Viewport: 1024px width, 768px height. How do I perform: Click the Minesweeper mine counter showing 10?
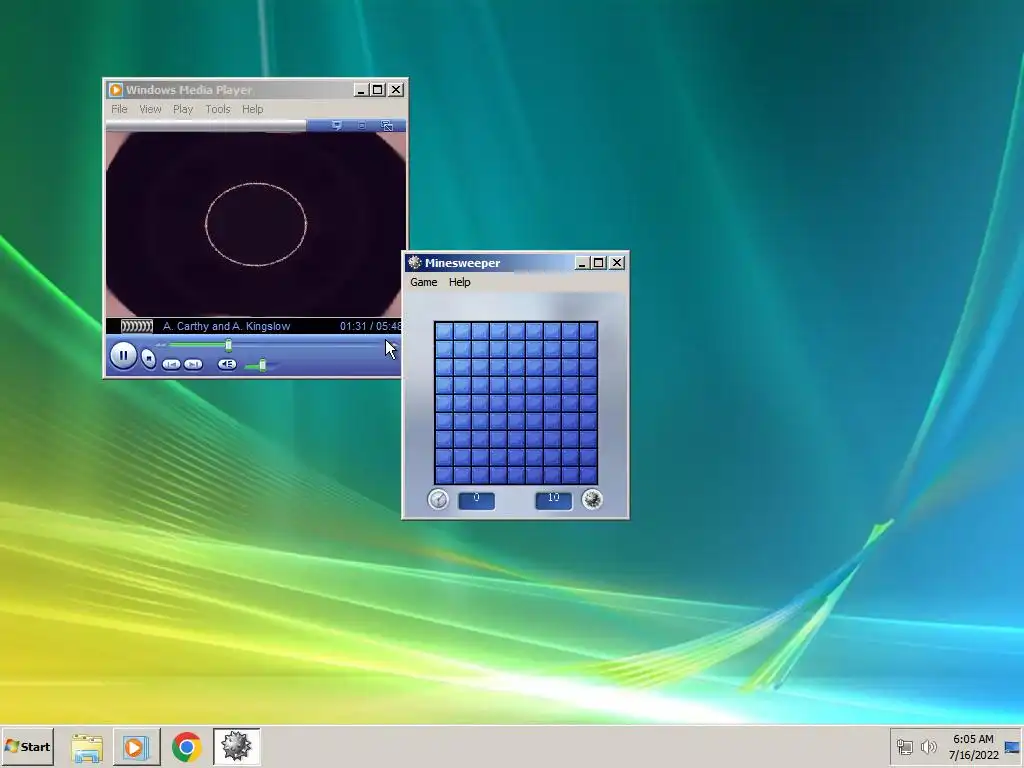(x=554, y=500)
